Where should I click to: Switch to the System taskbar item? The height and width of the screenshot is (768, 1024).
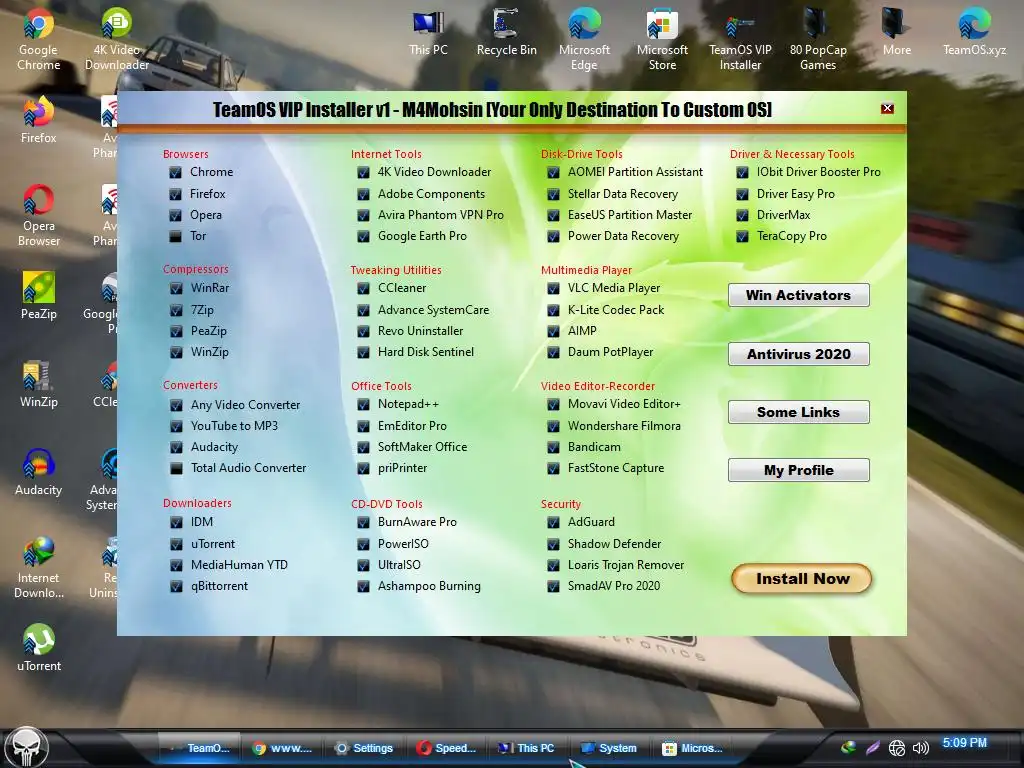pos(609,748)
